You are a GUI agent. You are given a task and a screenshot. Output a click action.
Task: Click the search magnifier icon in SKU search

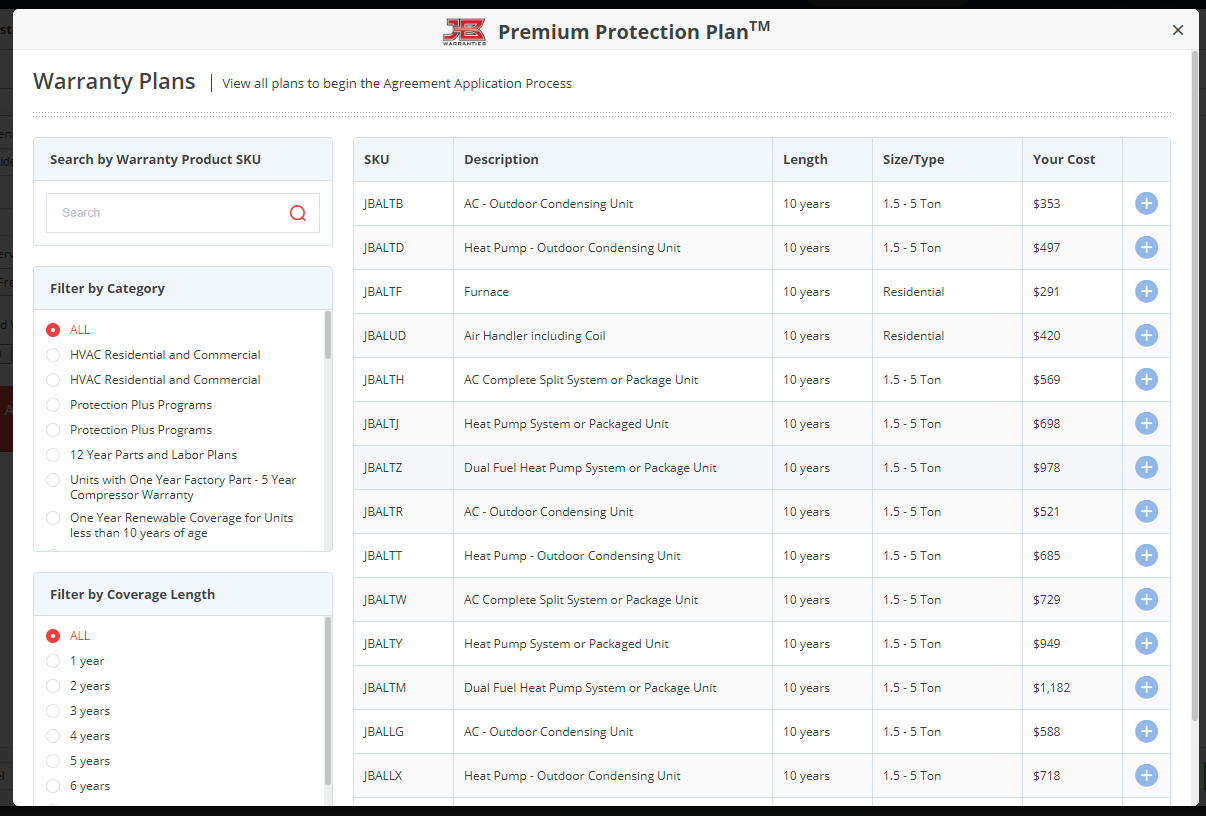(x=298, y=213)
